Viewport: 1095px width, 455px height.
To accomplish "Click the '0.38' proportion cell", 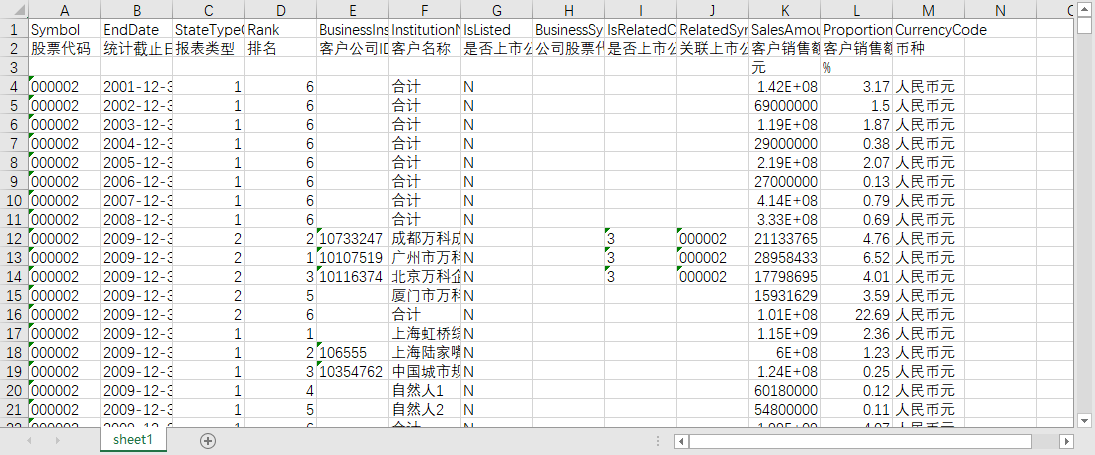I will pyautogui.click(x=857, y=143).
